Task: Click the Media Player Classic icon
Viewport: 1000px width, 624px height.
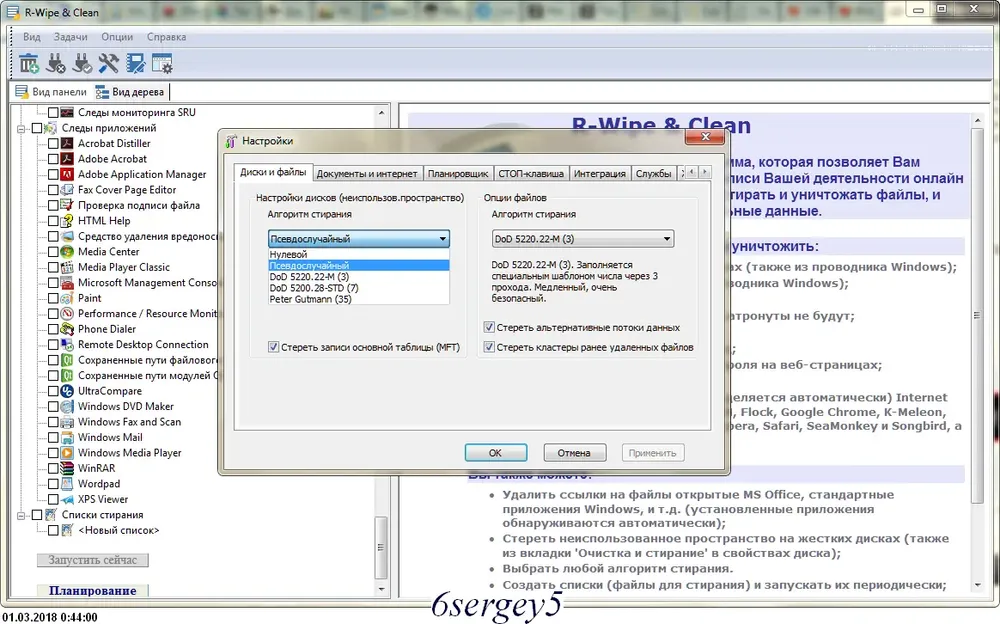Action: (x=67, y=267)
